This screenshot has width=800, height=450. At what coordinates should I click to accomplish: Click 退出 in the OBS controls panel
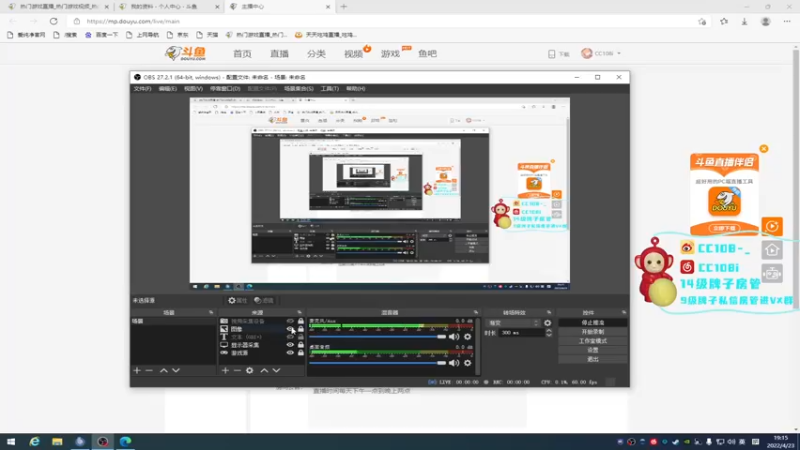[593, 360]
